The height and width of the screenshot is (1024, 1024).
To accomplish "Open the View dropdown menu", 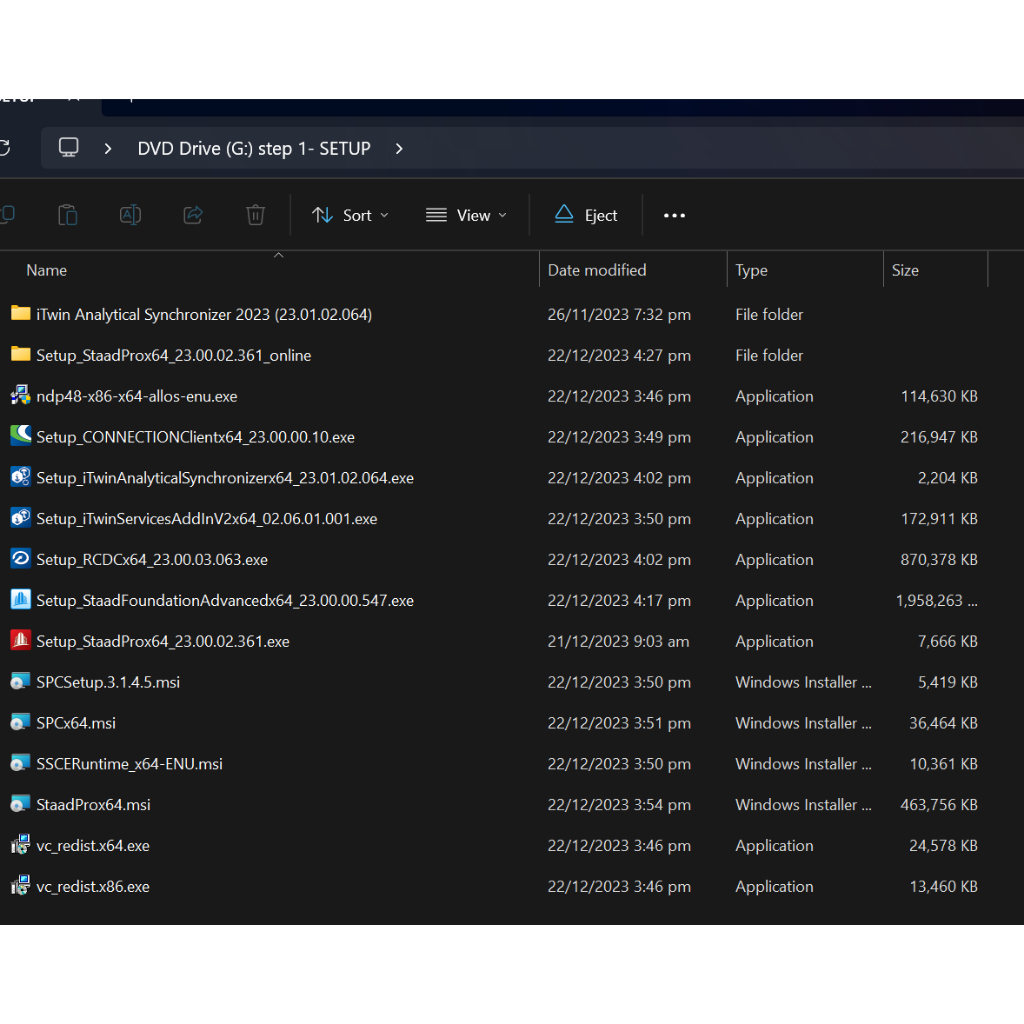I will [x=466, y=215].
